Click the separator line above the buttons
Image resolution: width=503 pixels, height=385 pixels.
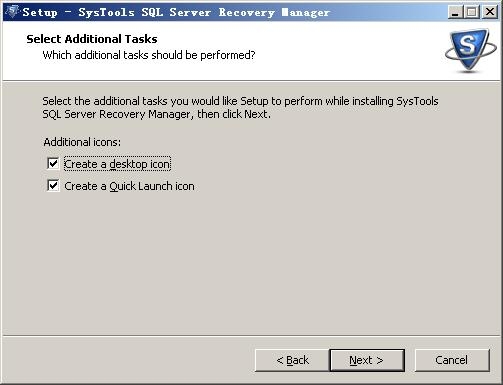pyautogui.click(x=251, y=336)
